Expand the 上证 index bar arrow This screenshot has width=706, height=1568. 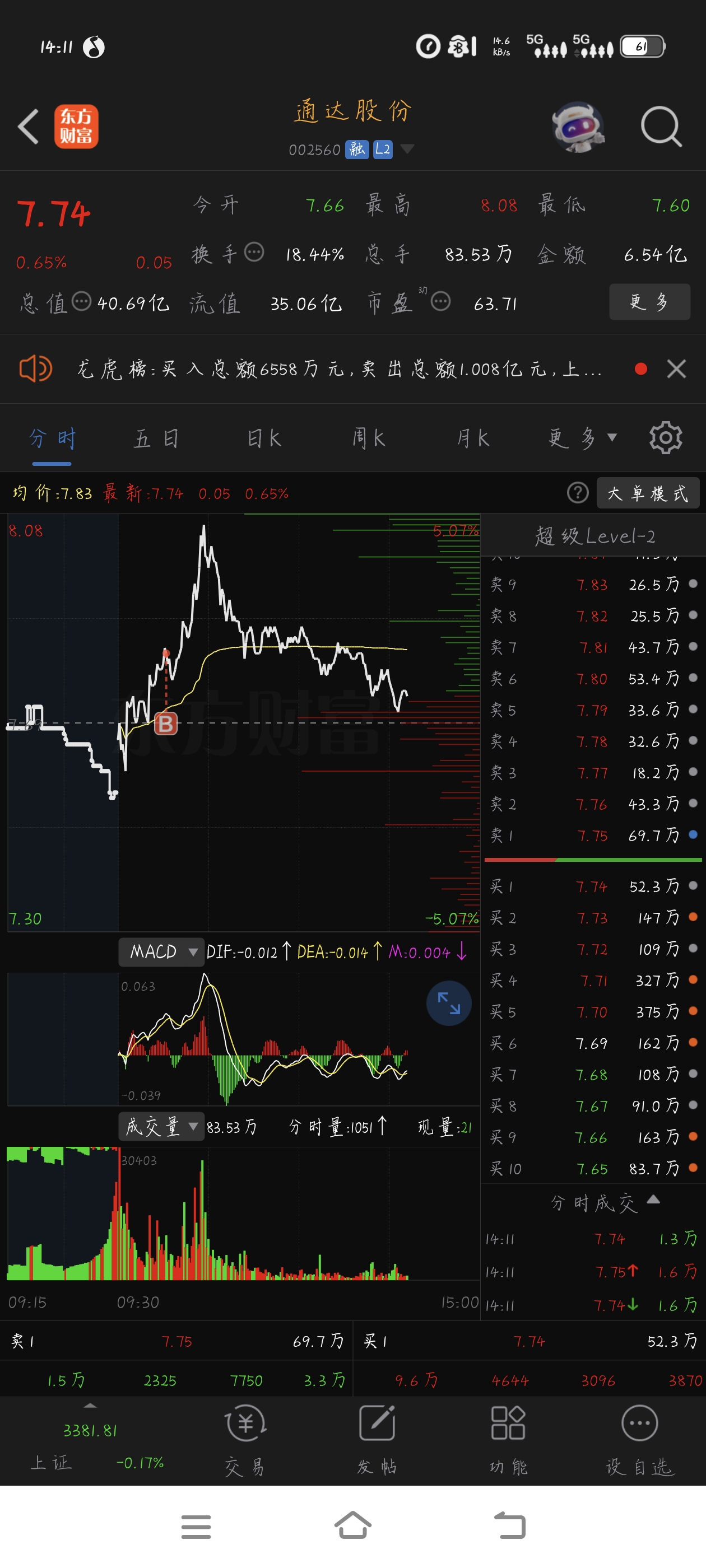90,1406
